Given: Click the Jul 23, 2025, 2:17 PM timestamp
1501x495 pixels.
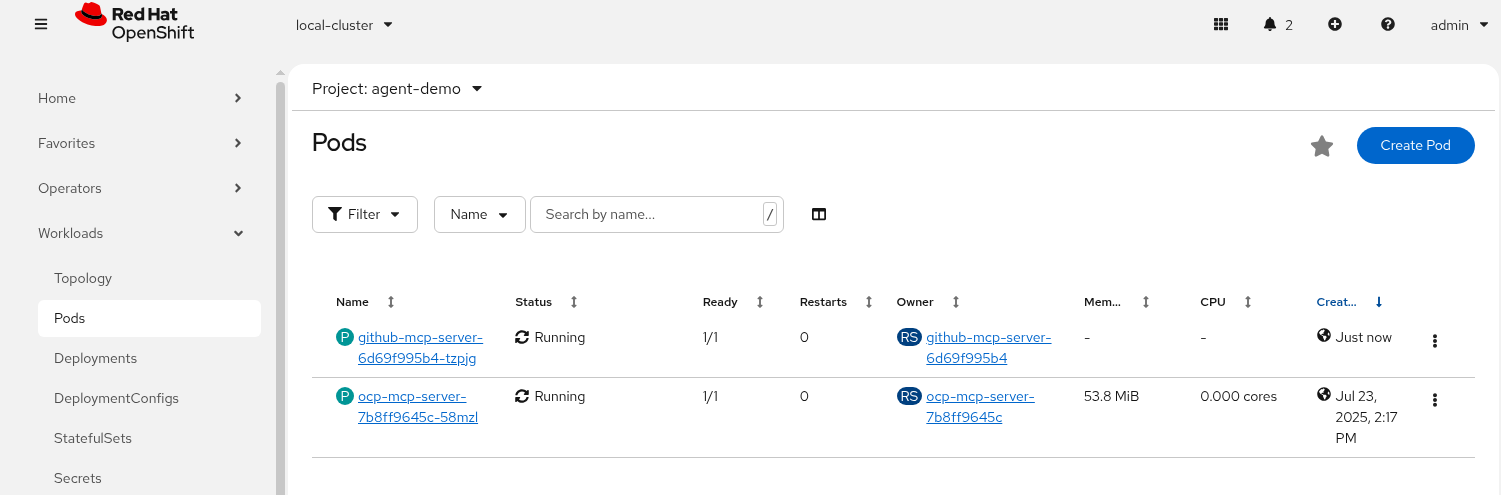Looking at the screenshot, I should [x=1367, y=417].
